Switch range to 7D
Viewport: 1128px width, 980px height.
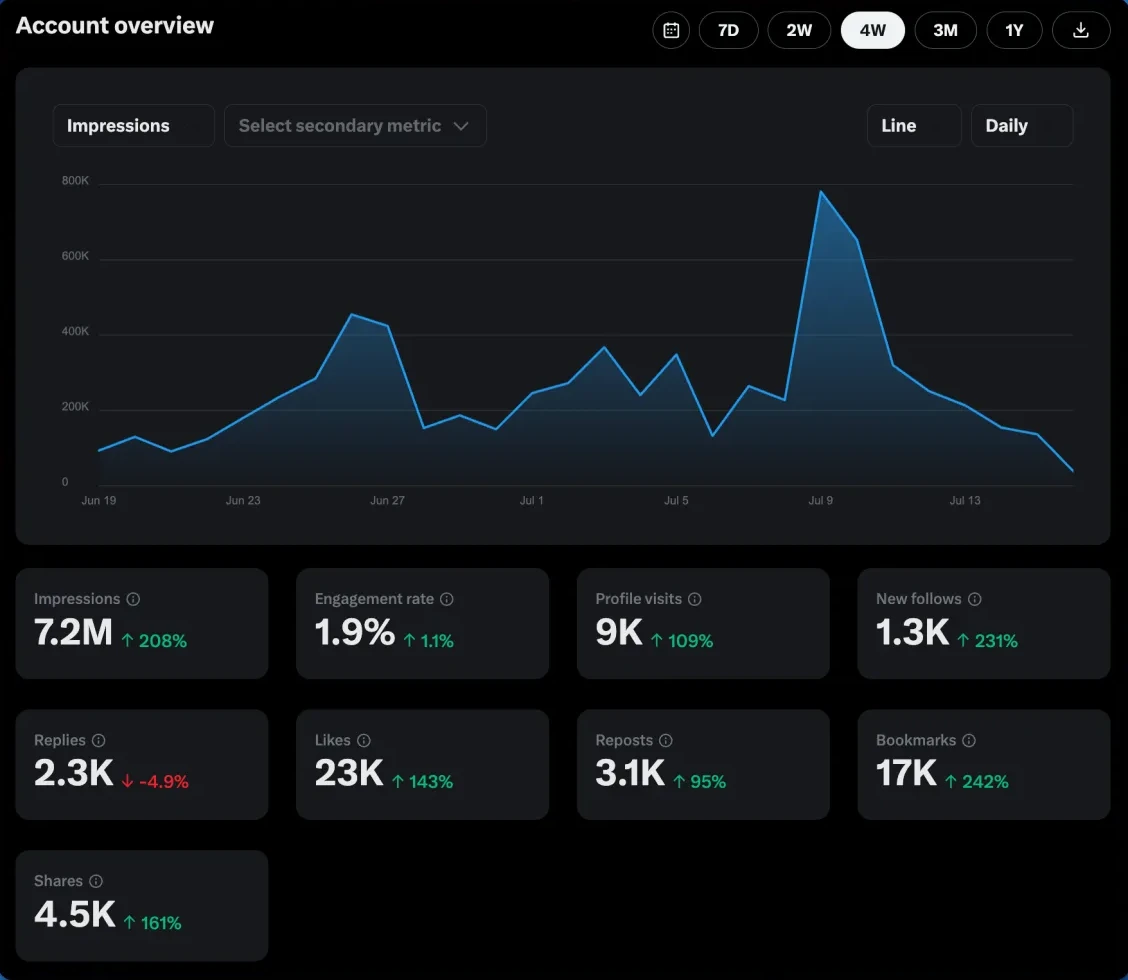pos(728,30)
